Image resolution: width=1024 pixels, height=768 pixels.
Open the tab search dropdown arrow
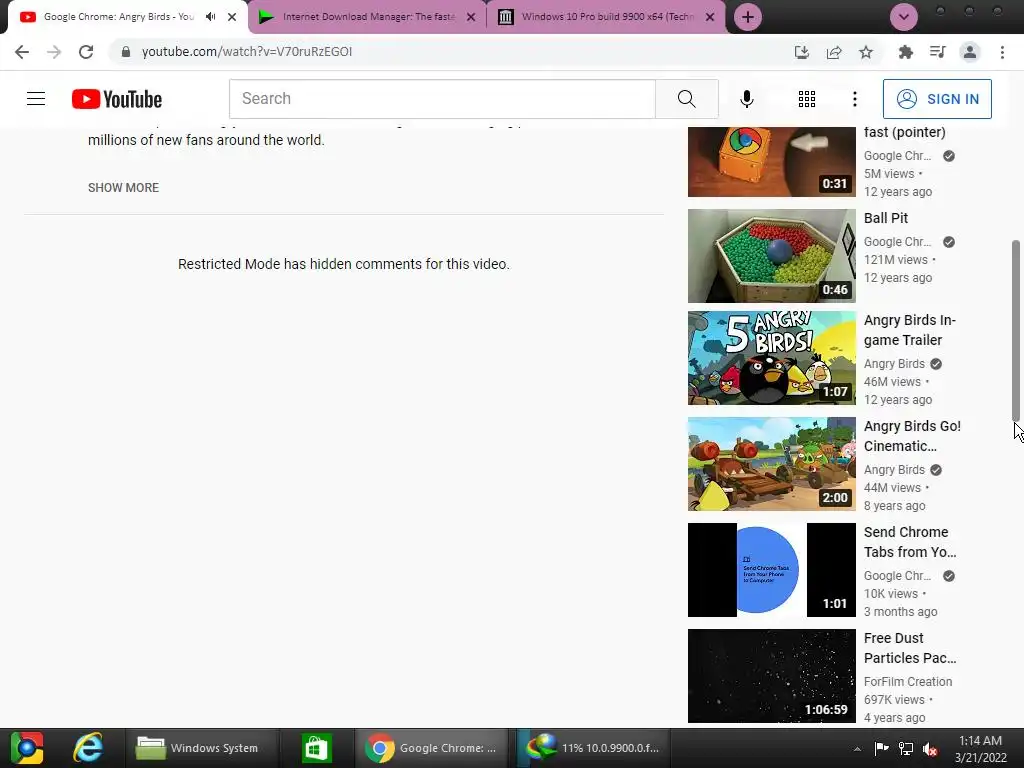coord(904,17)
